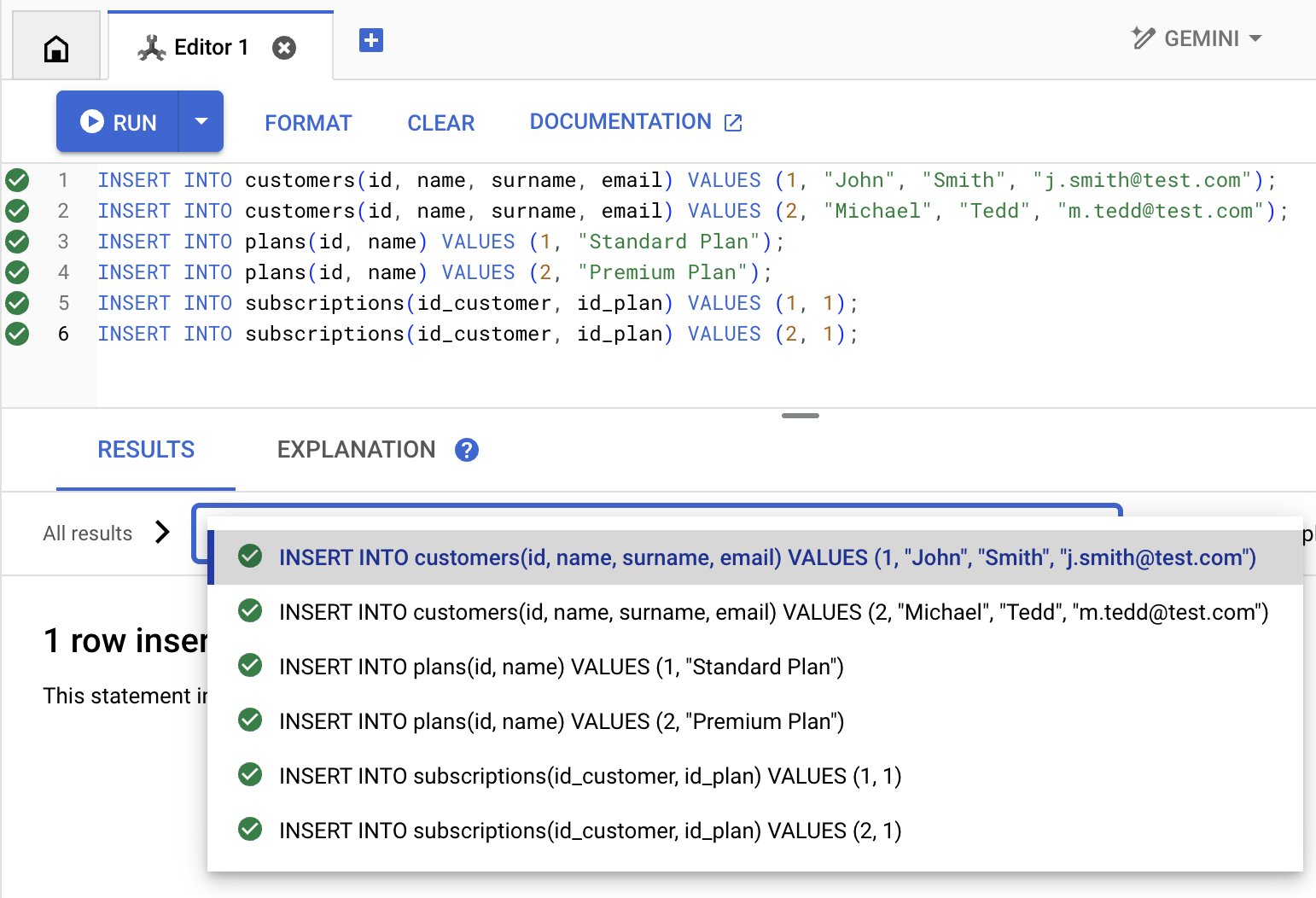
Task: Select the Premium Plan insert result
Action: coord(561,721)
